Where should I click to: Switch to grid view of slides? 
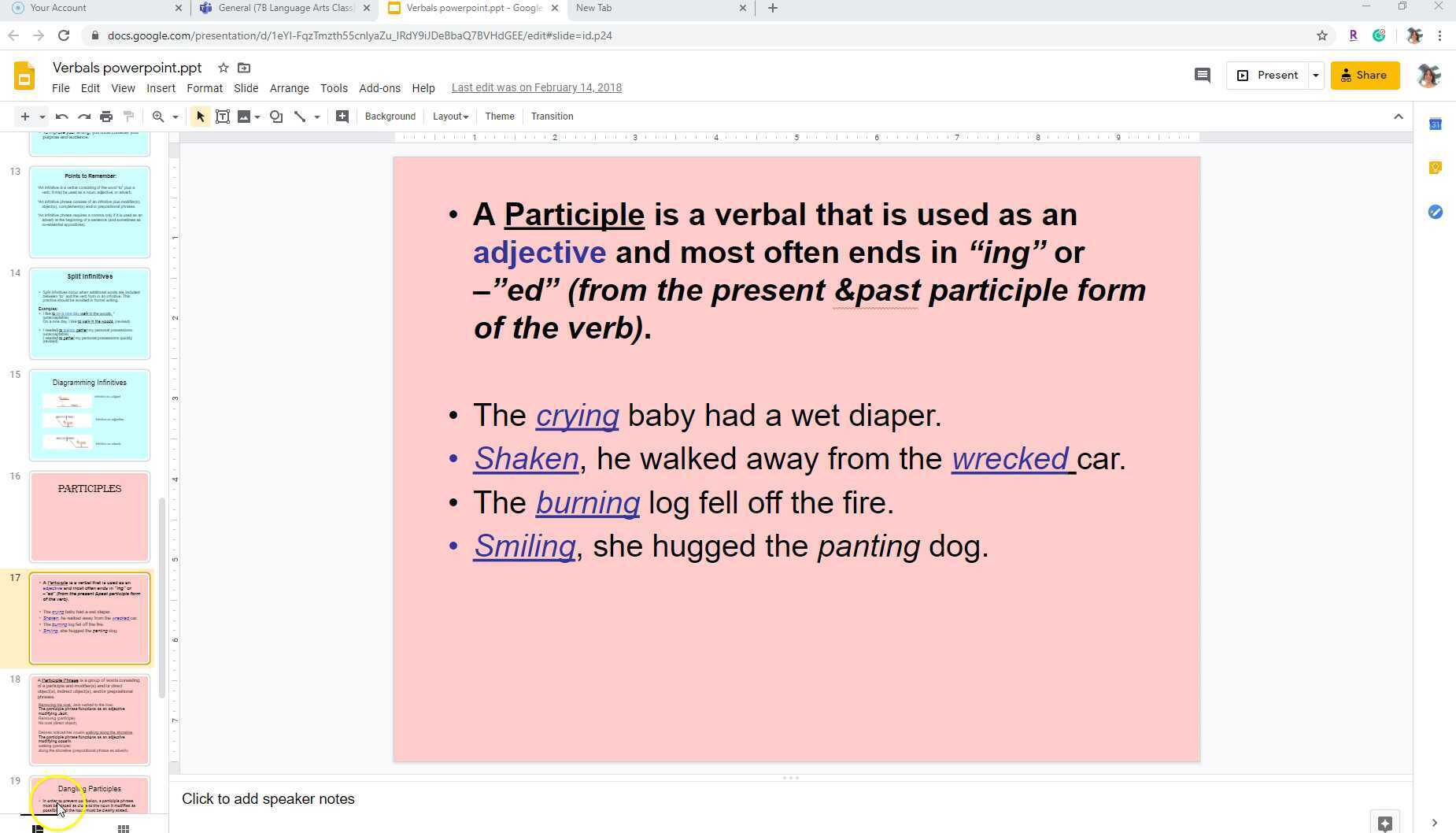pyautogui.click(x=124, y=827)
